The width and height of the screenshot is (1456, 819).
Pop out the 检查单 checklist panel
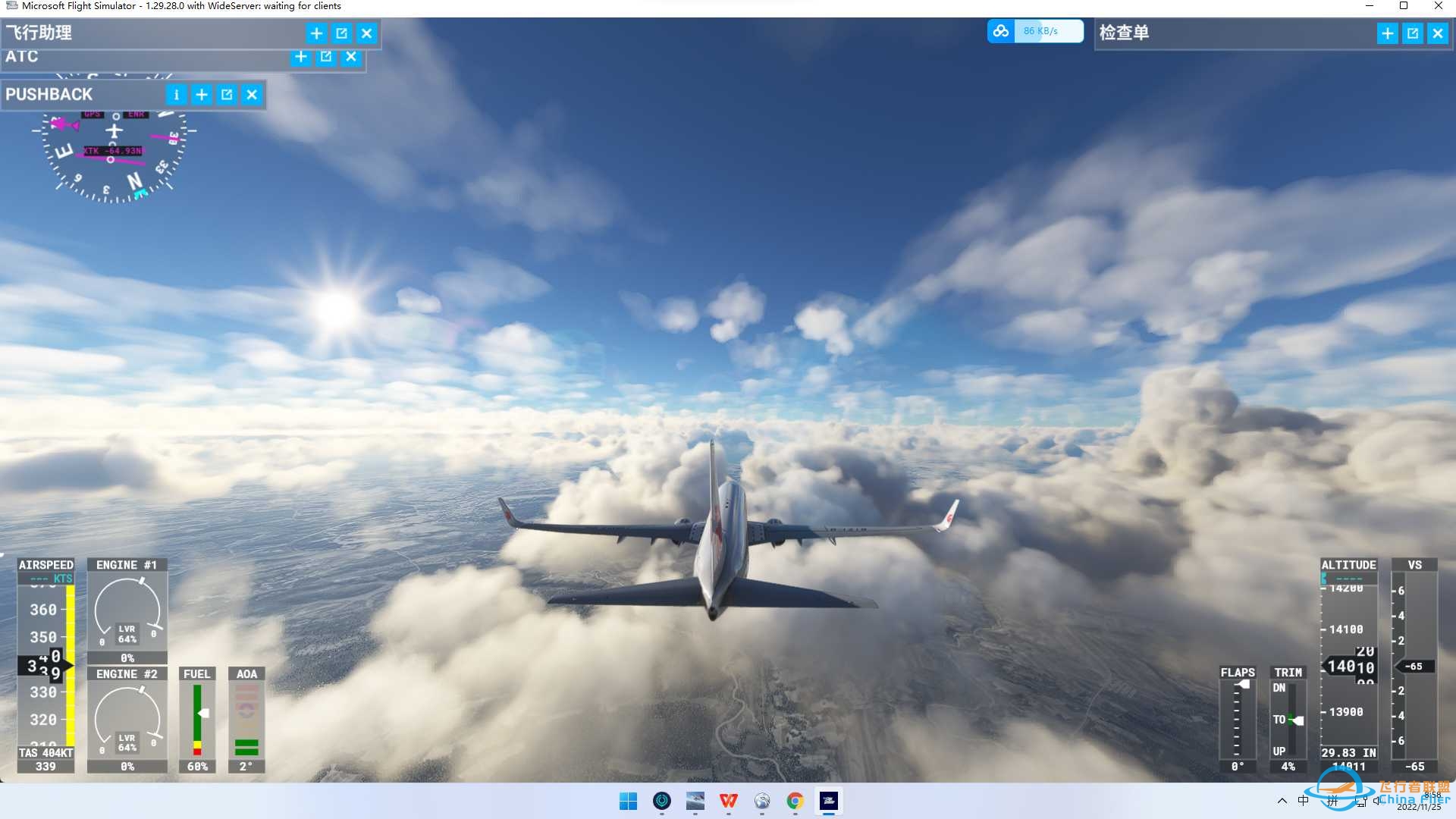coord(1412,33)
